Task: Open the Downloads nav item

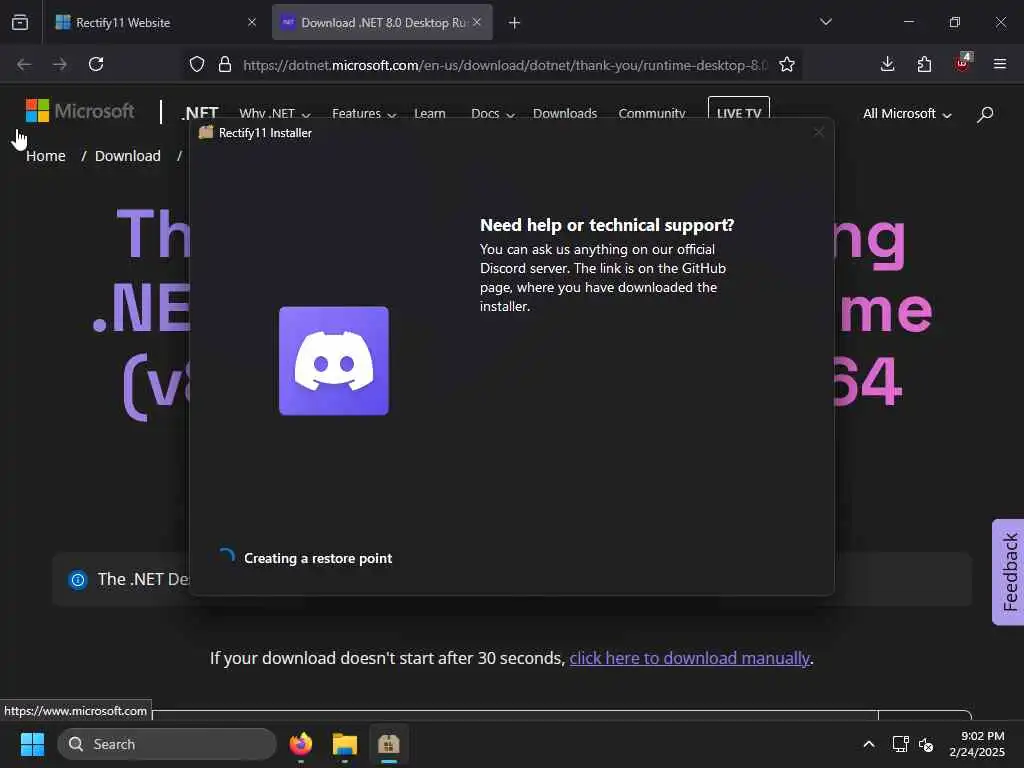Action: [565, 114]
